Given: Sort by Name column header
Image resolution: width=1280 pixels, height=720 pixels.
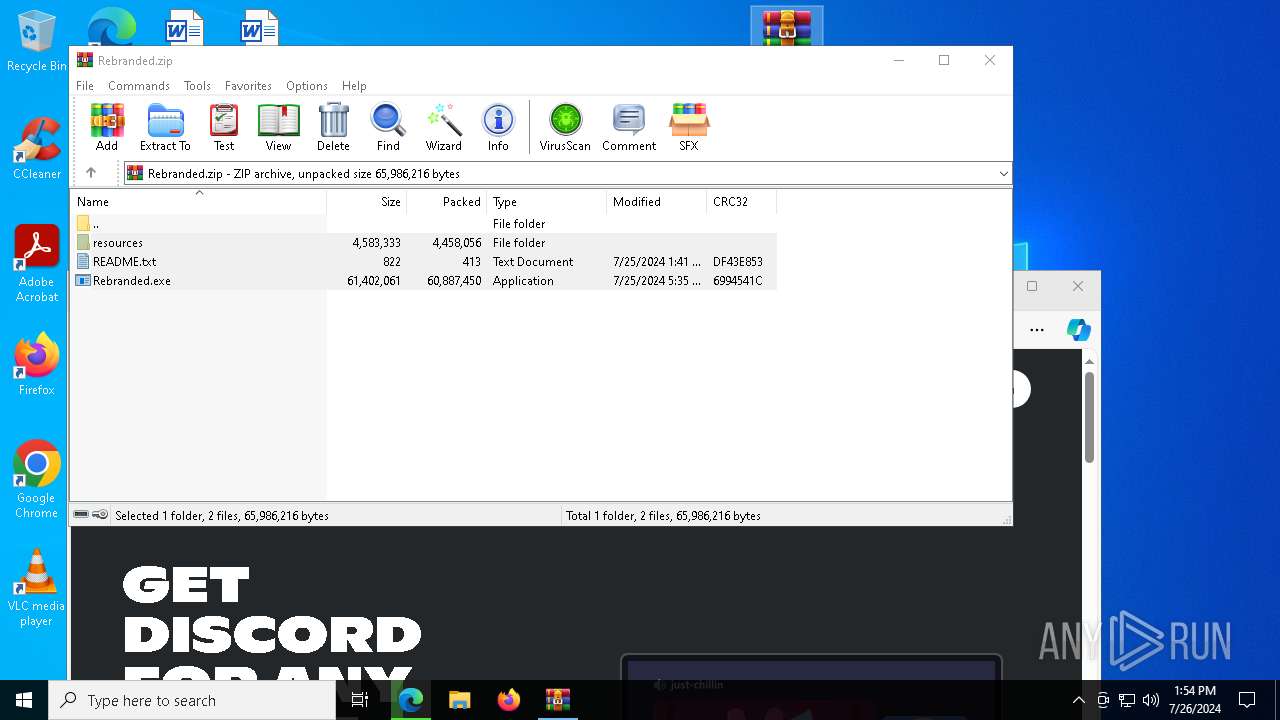Looking at the screenshot, I should click(x=198, y=202).
